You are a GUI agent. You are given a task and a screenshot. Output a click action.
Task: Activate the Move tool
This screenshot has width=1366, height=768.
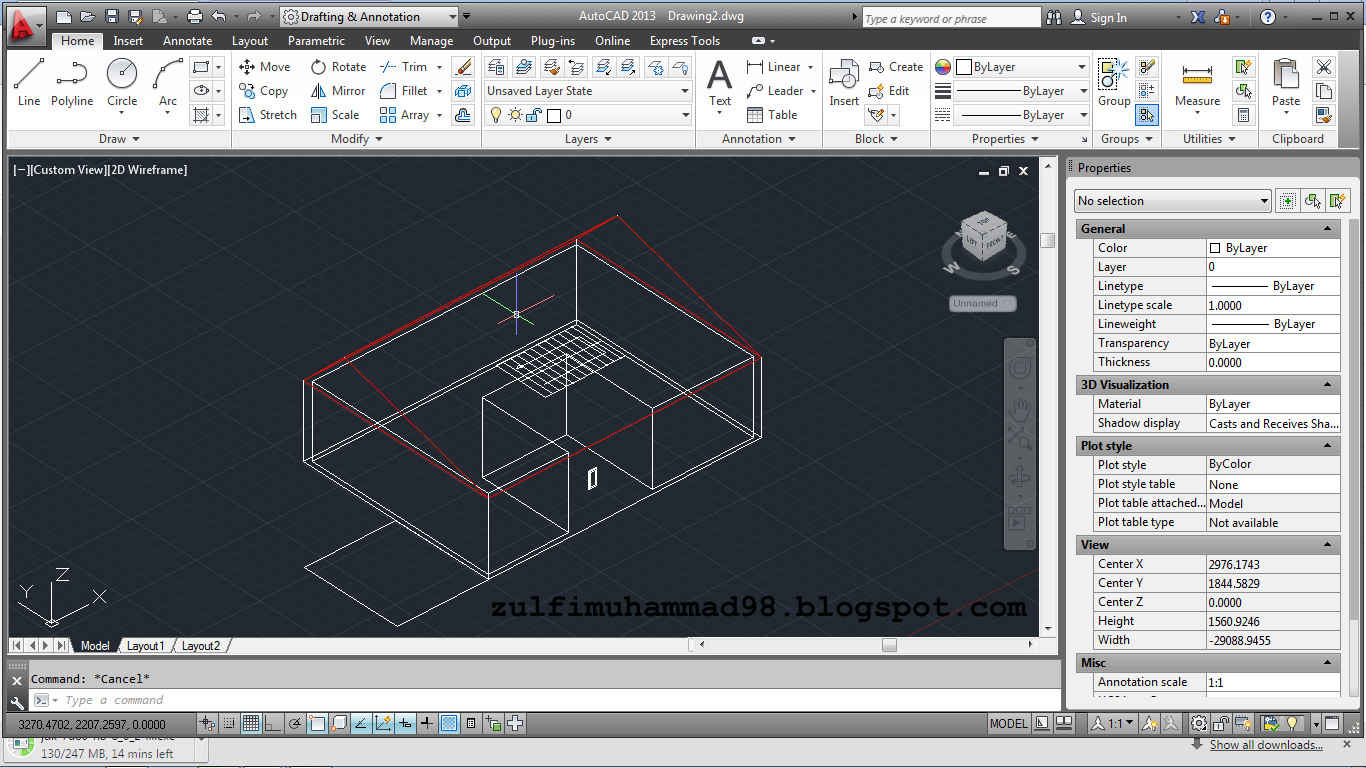pos(263,66)
